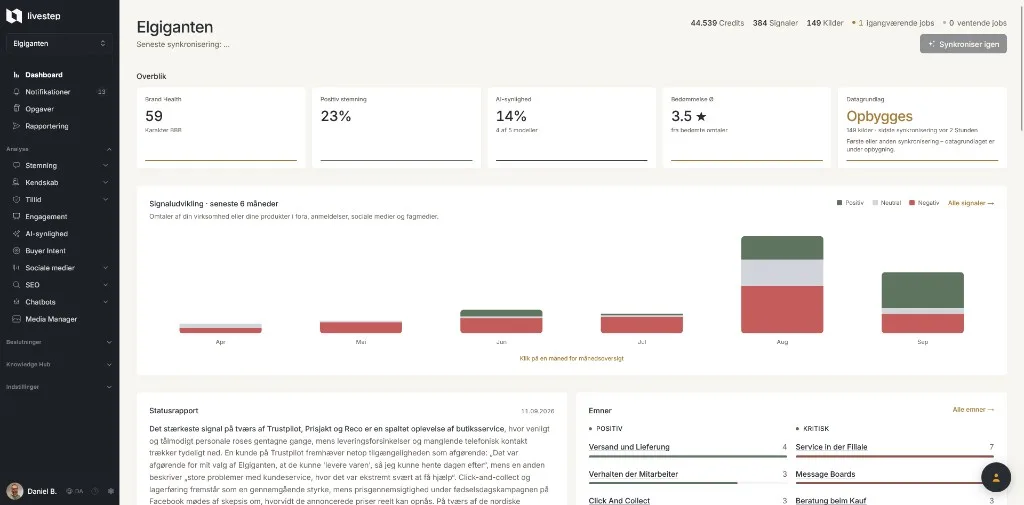Viewport: 1024px width, 505px height.
Task: Open Notifikationer via the bell icon
Action: click(16, 92)
